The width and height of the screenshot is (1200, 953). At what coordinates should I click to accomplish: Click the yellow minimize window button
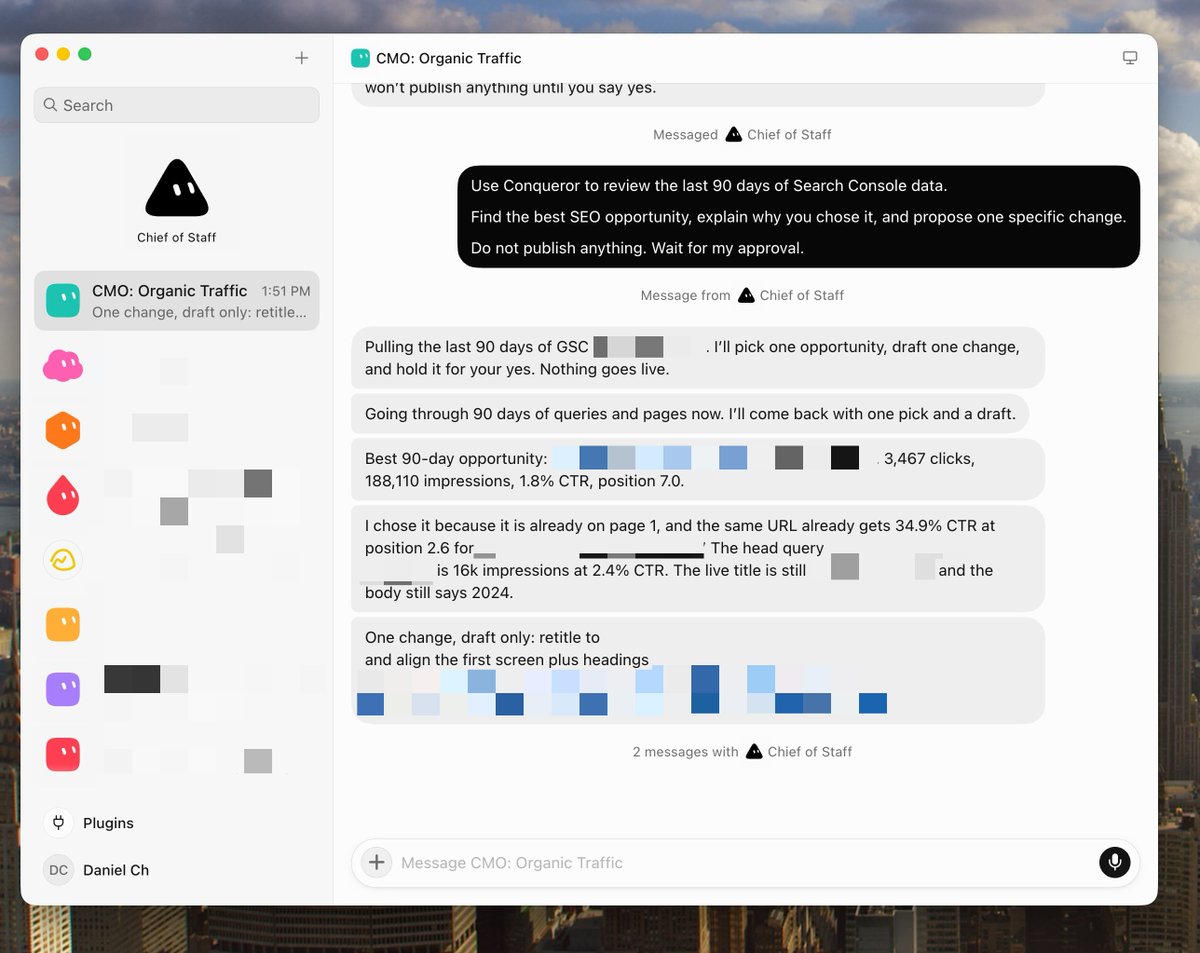[x=63, y=54]
